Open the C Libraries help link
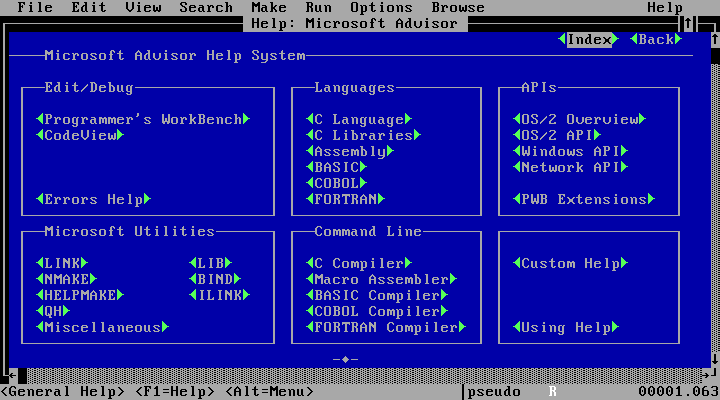 click(363, 135)
